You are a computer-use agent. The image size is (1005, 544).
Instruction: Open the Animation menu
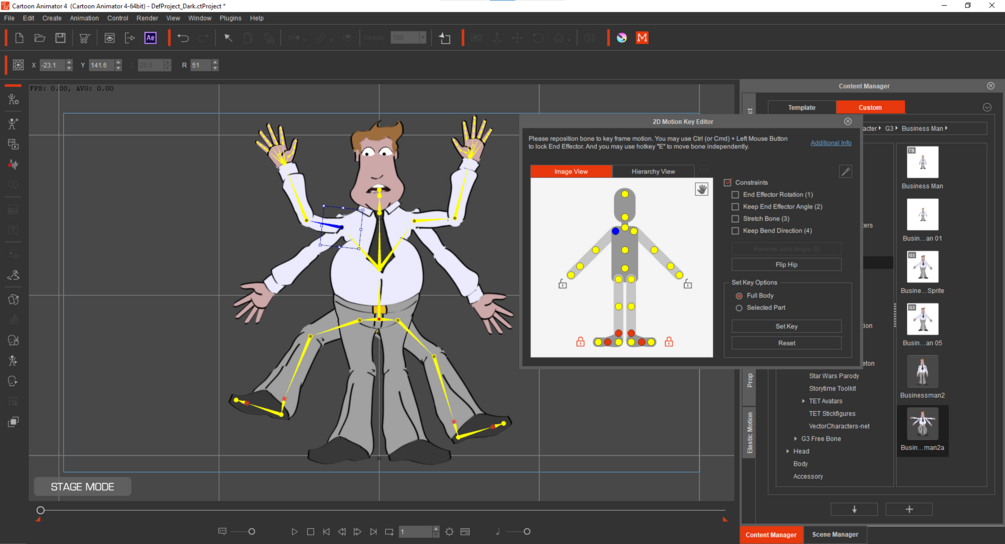84,18
